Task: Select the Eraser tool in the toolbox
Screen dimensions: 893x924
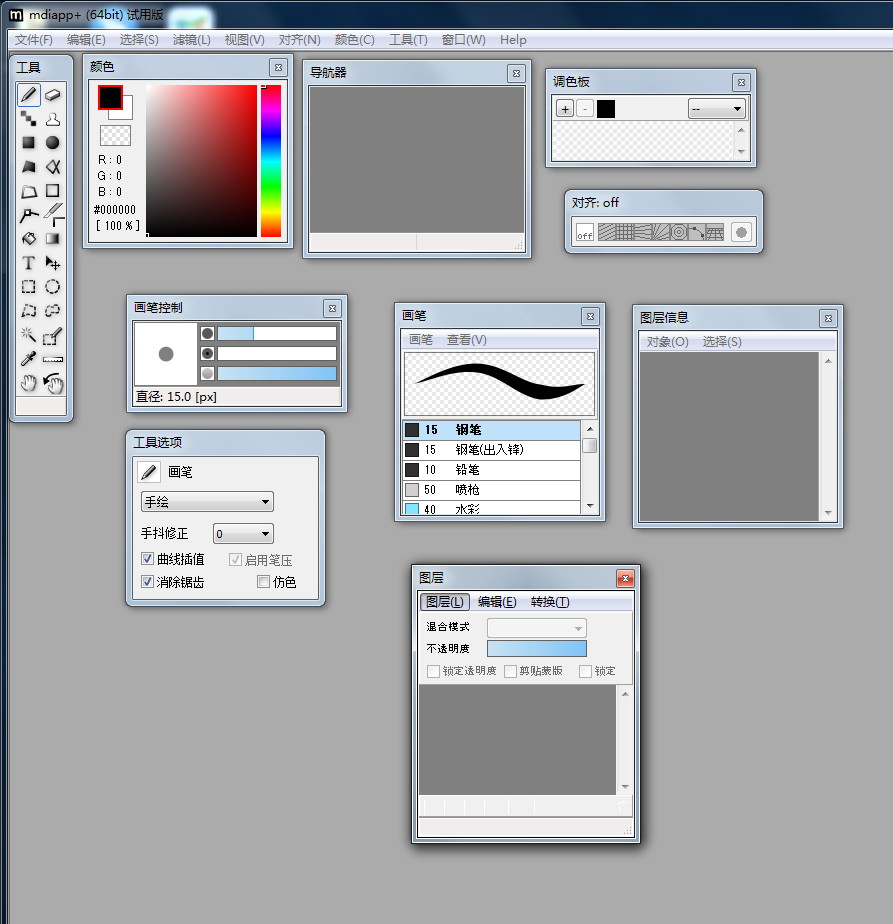Action: point(53,95)
